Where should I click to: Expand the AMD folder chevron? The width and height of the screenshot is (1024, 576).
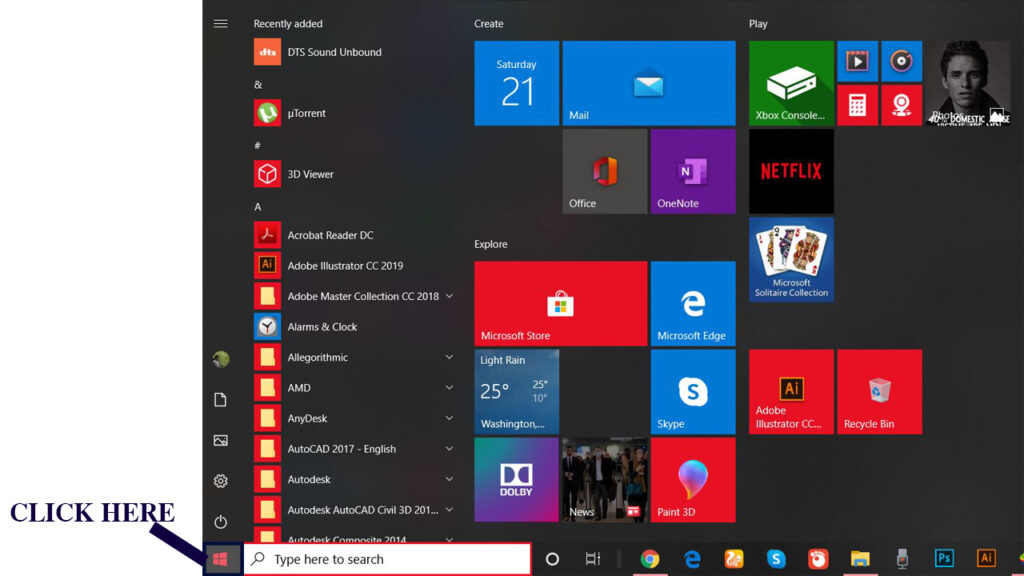pos(449,388)
